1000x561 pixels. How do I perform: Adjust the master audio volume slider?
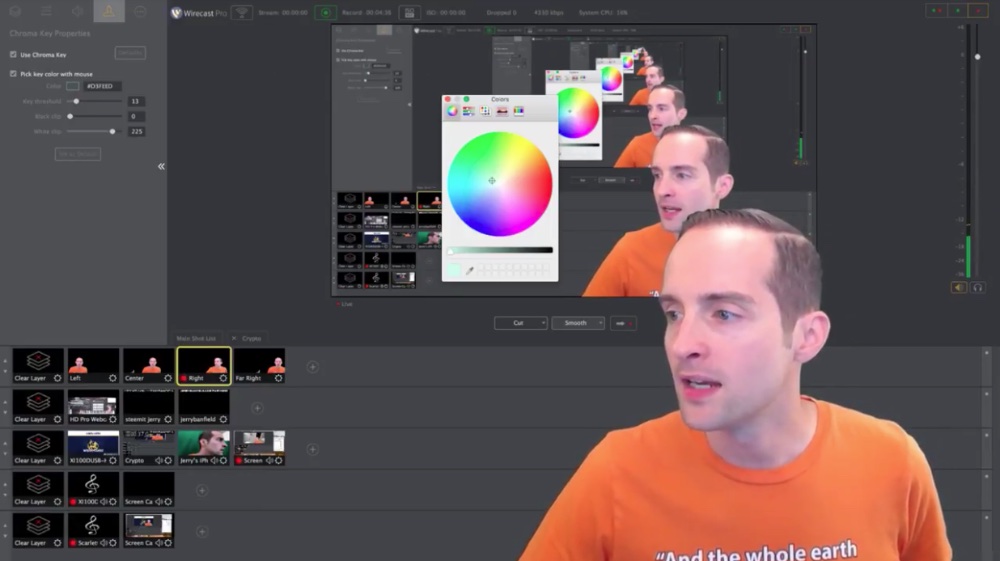point(977,57)
